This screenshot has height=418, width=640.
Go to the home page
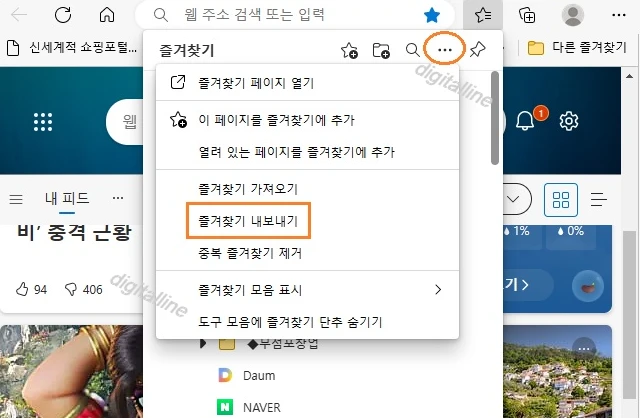coord(107,15)
